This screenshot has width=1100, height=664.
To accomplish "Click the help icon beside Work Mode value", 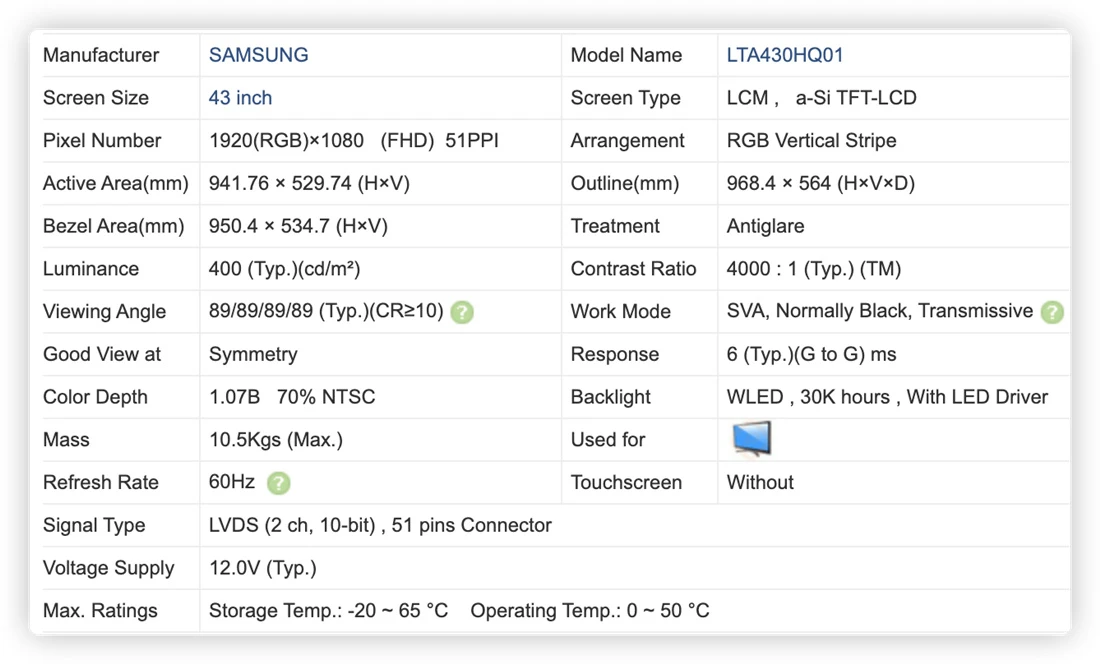I will point(1052,312).
